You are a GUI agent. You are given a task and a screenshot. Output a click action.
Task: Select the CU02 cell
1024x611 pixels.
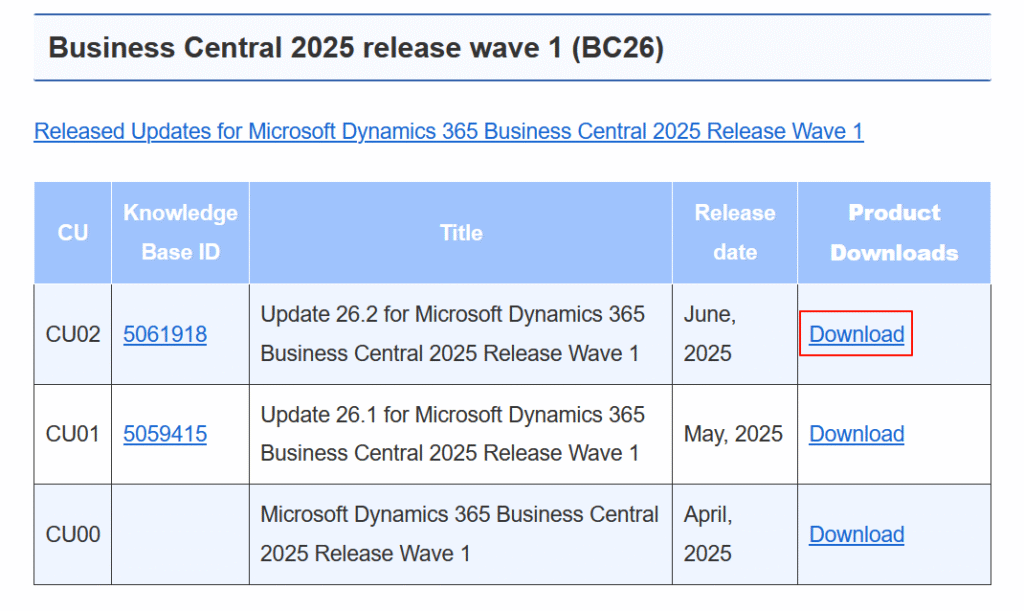[x=72, y=334]
